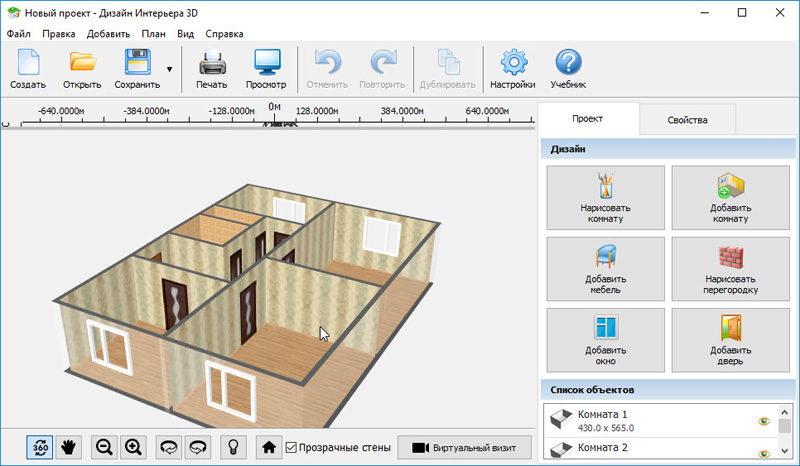
Task: Open the Вид menu
Action: click(186, 34)
